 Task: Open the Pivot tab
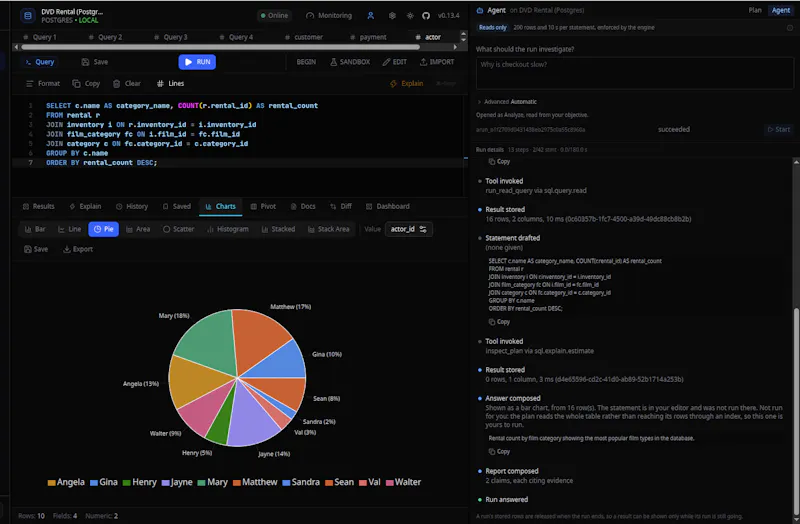263,206
